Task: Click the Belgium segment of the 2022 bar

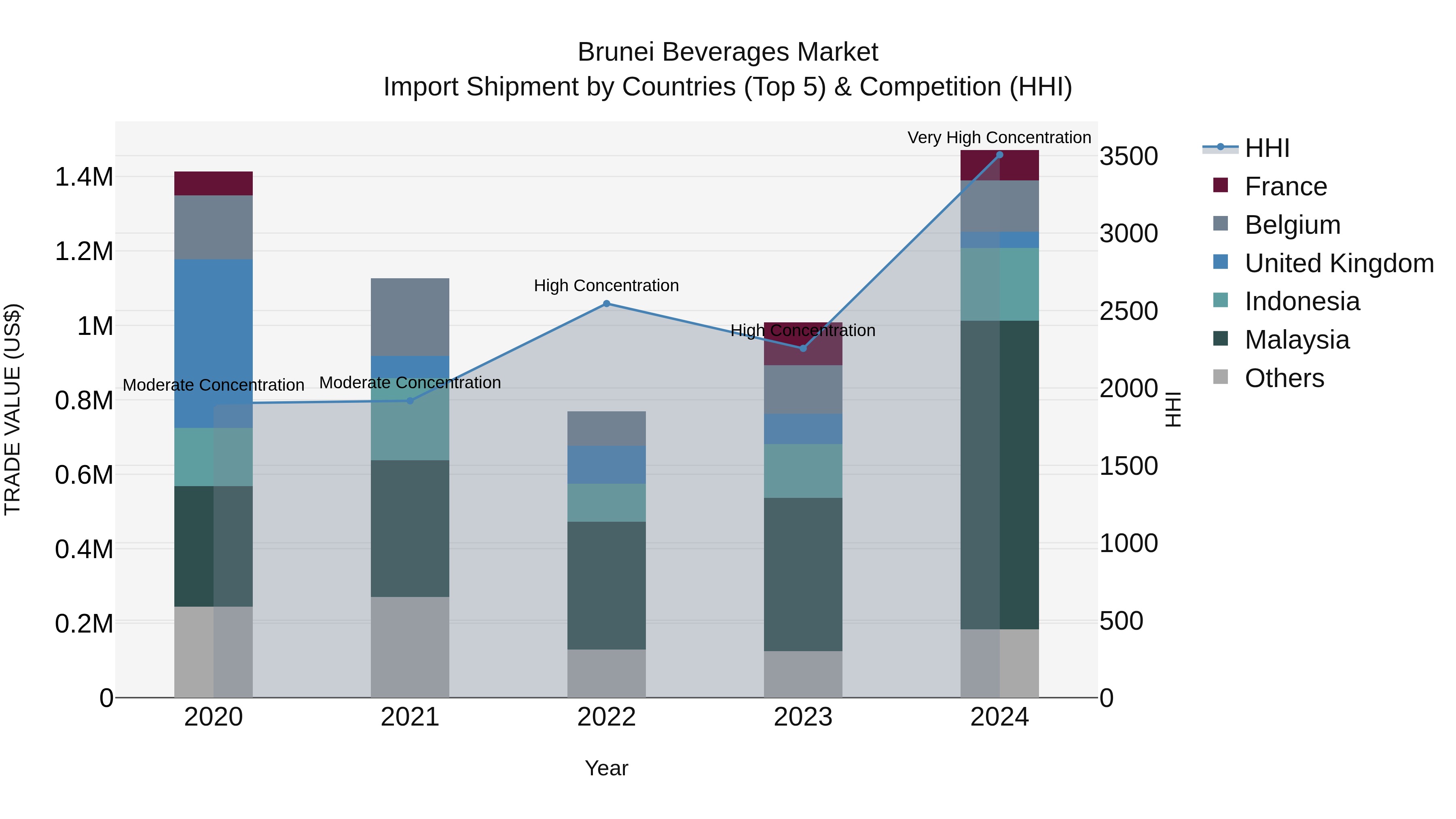Action: (x=607, y=428)
